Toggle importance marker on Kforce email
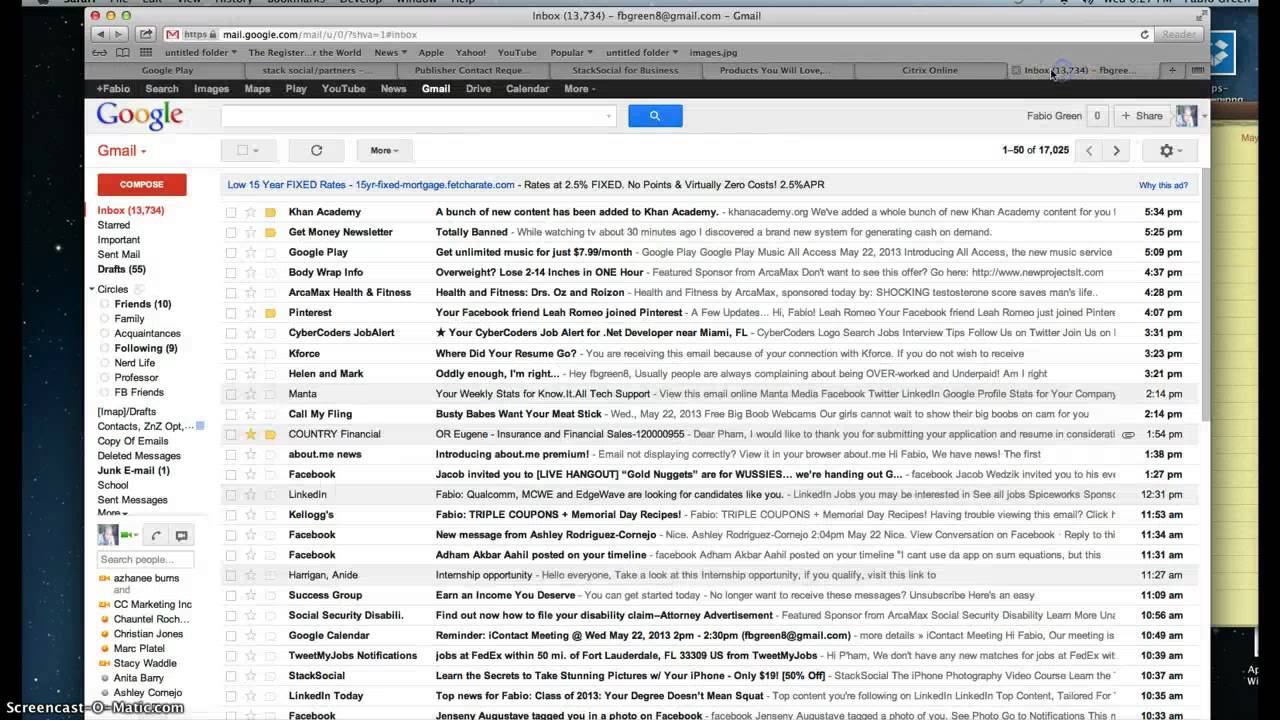 (x=270, y=353)
